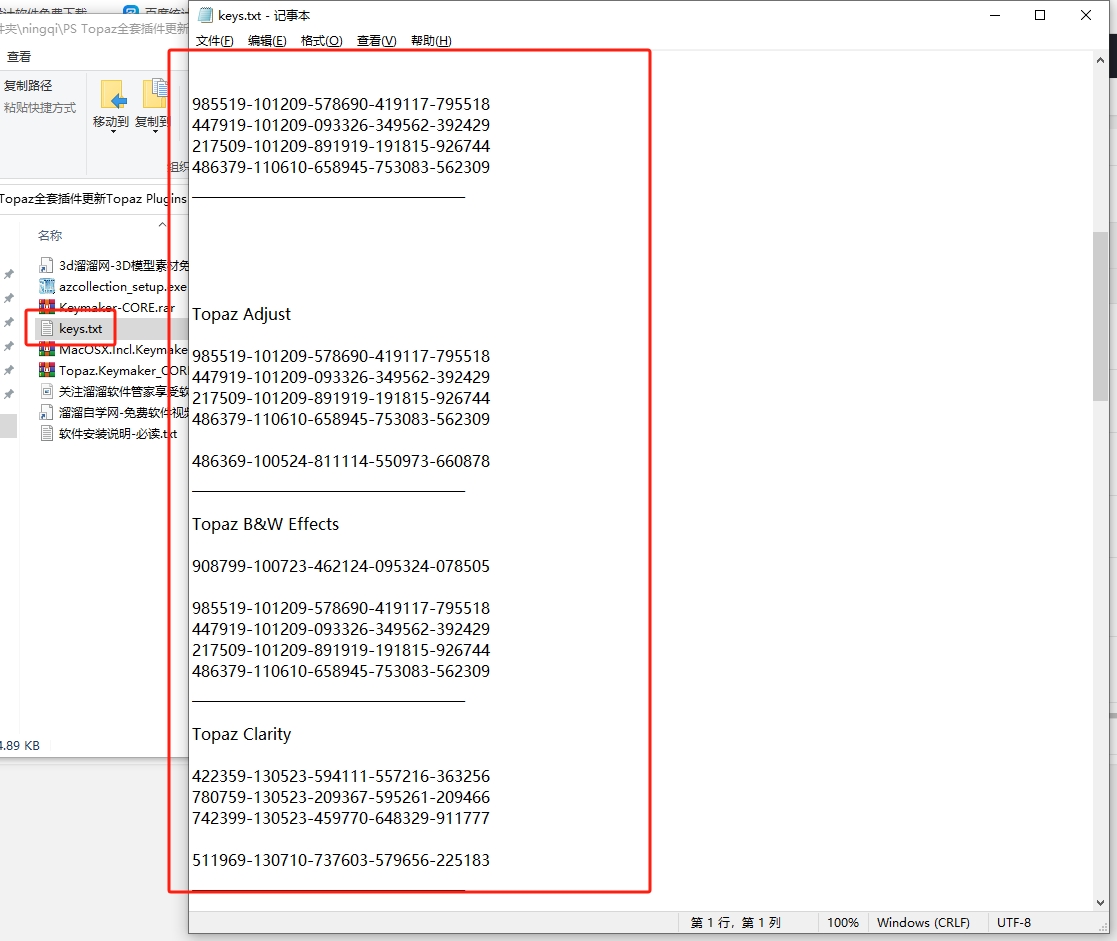Screen dimensions: 1117x941
Task: Click the keys.txt file icon
Action: coord(47,328)
